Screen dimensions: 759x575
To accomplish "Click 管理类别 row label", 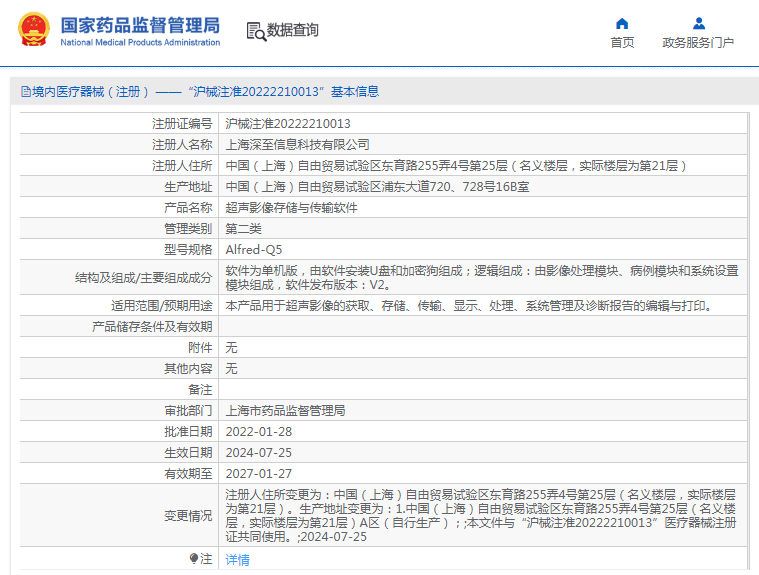I will tap(188, 228).
